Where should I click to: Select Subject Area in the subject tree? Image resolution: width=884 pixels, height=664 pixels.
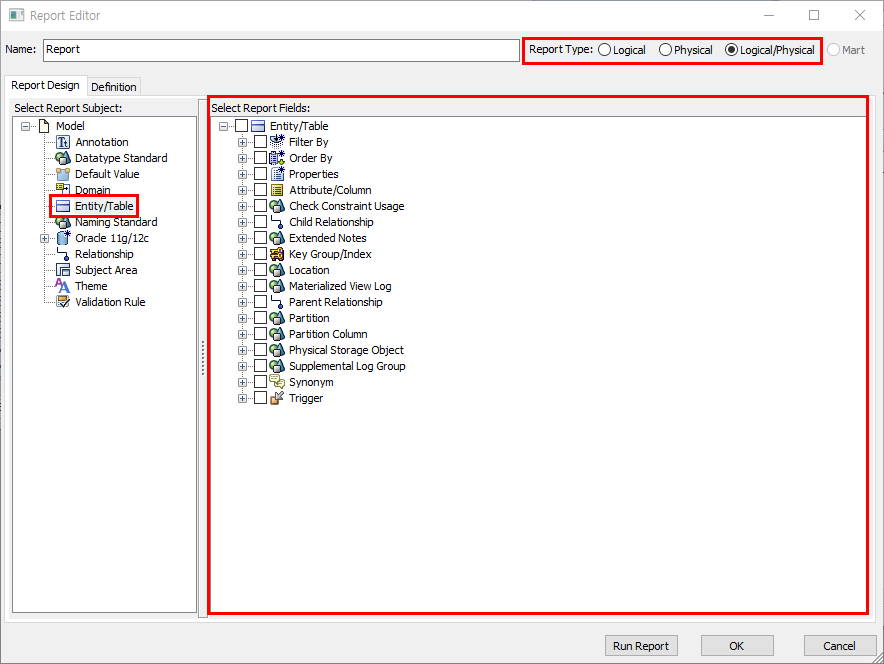106,270
